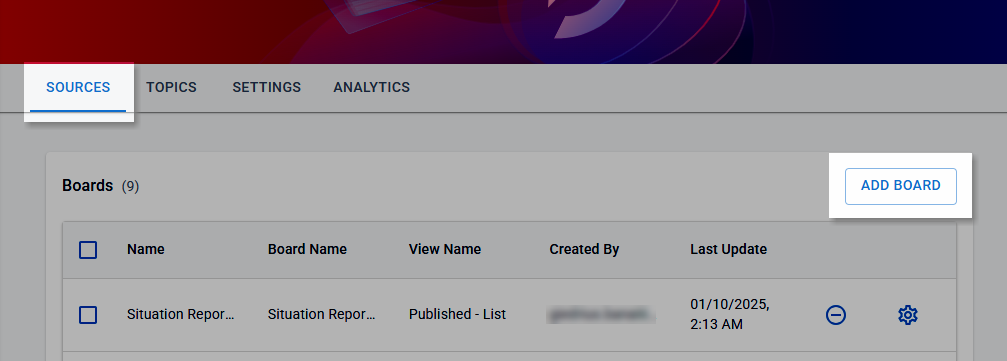Click the blurred creator name in Created By

pyautogui.click(x=600, y=314)
